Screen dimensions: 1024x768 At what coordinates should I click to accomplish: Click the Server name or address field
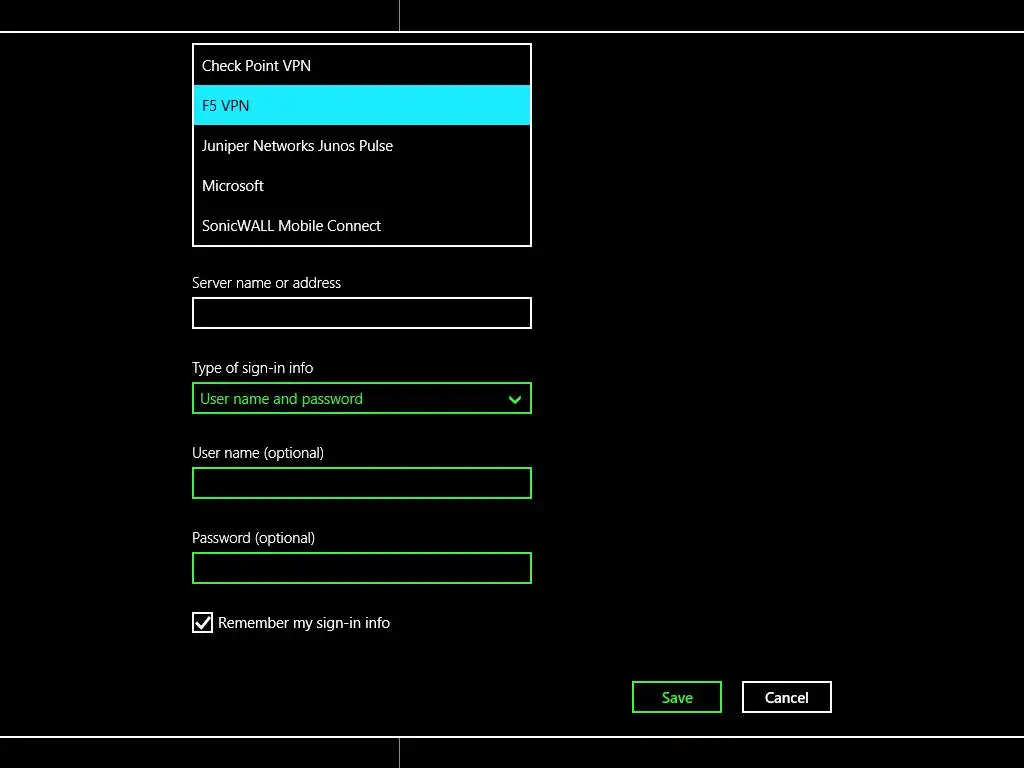(362, 313)
